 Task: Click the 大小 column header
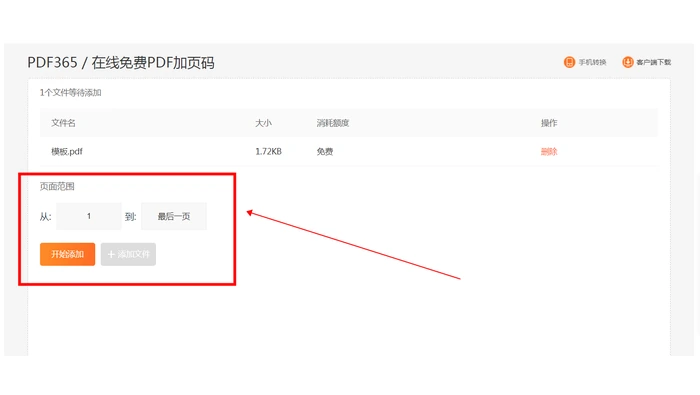[263, 123]
